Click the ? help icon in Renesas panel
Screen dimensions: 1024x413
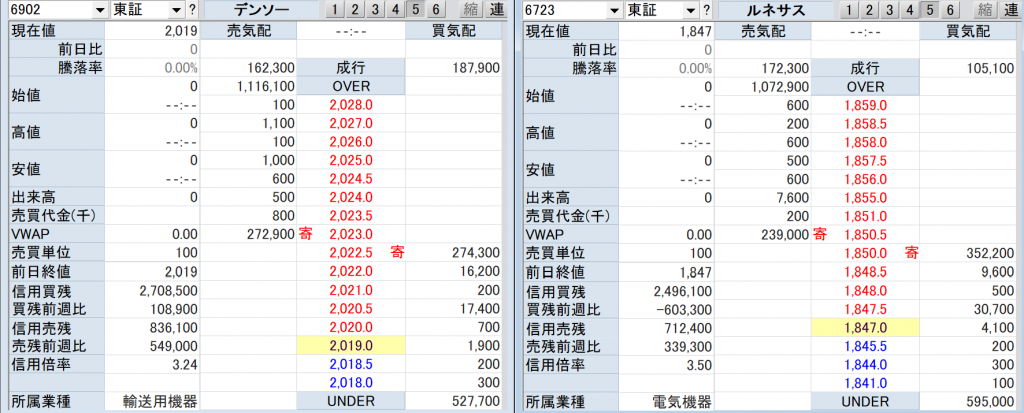(x=704, y=10)
